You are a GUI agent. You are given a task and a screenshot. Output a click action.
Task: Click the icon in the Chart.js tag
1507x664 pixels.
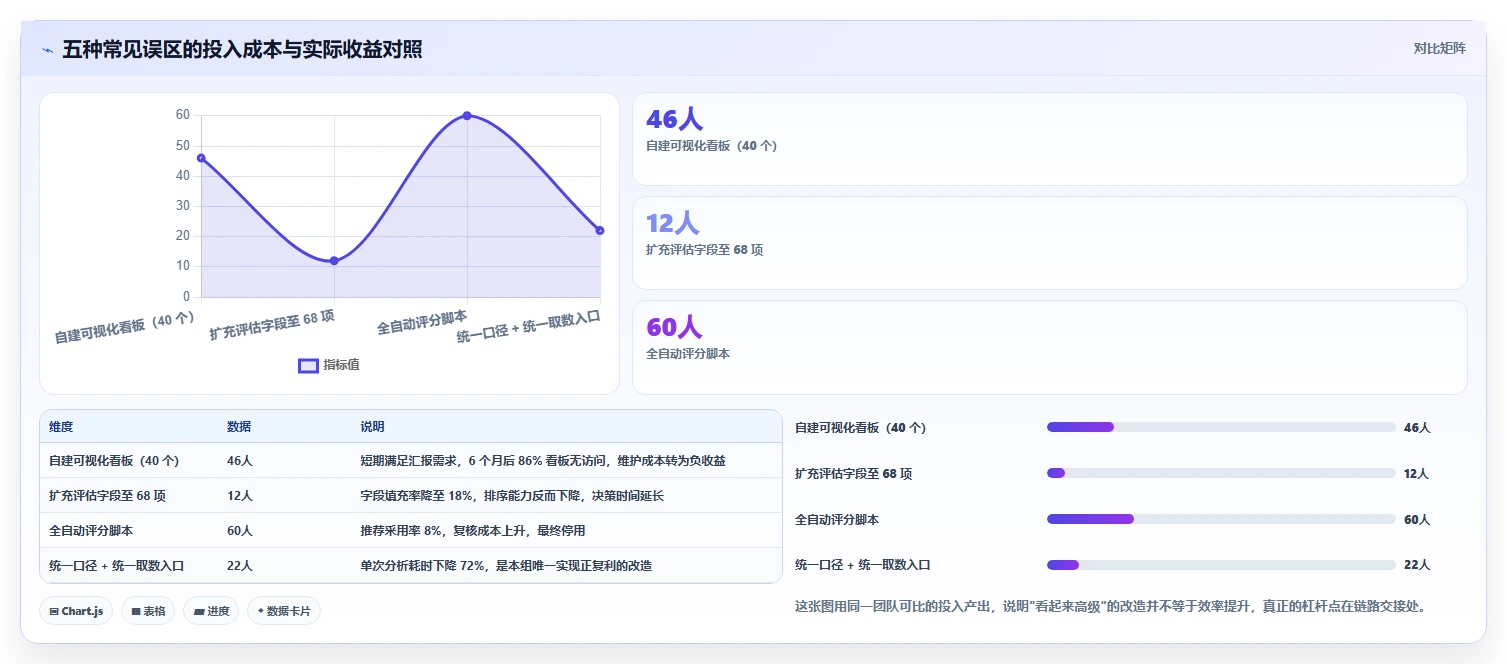(x=54, y=611)
